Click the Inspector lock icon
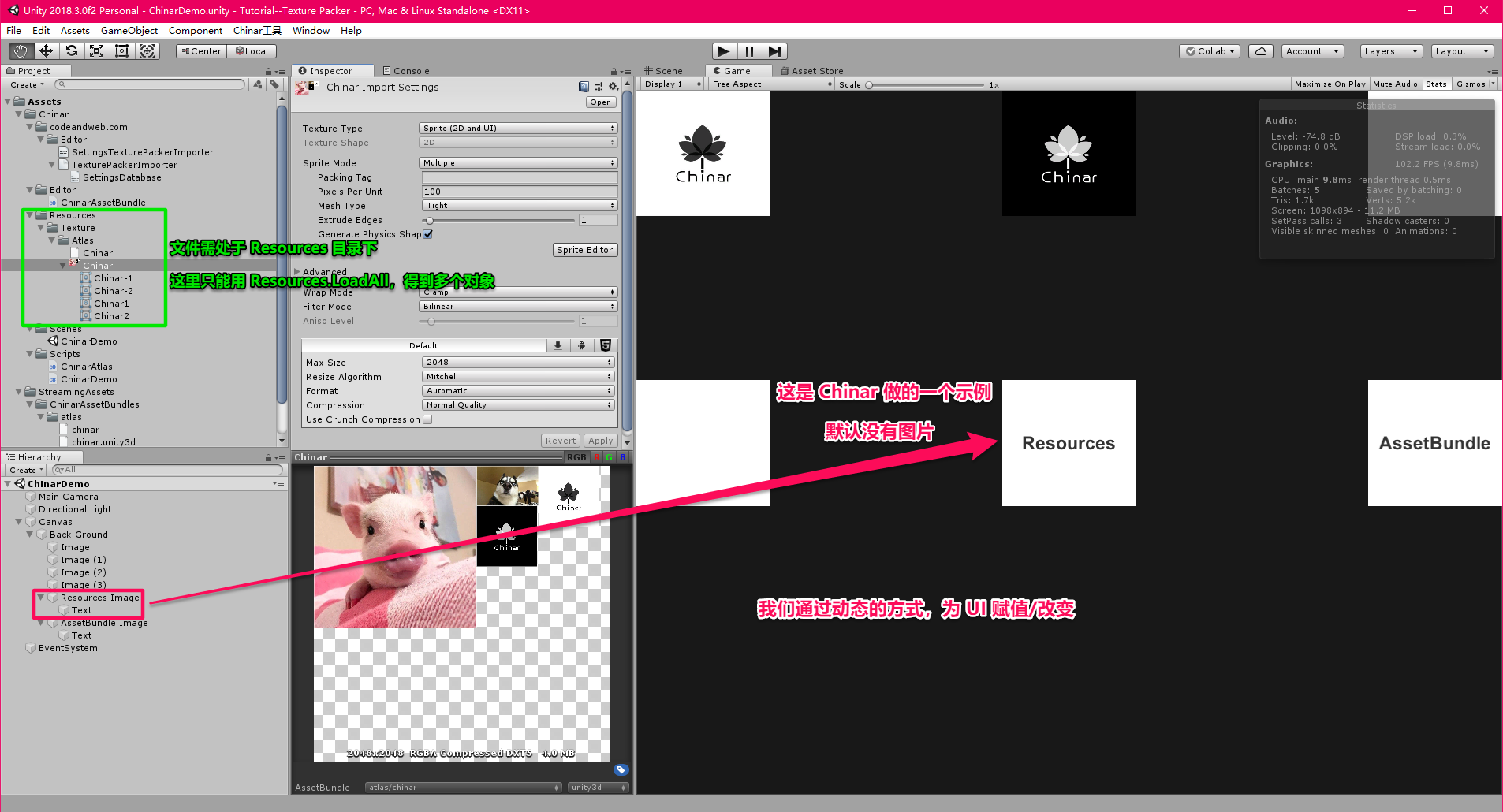This screenshot has height=812, width=1503. (612, 70)
